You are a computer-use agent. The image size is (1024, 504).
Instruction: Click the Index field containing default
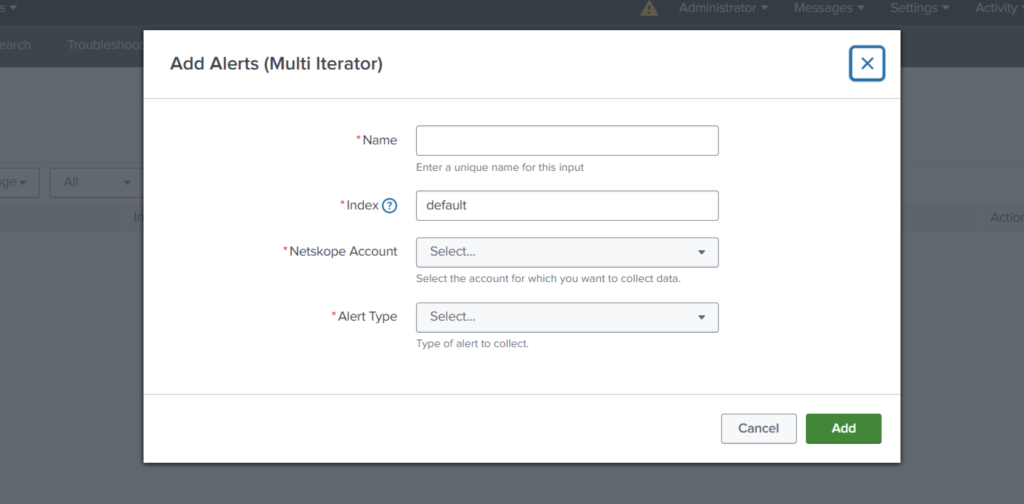(x=567, y=206)
